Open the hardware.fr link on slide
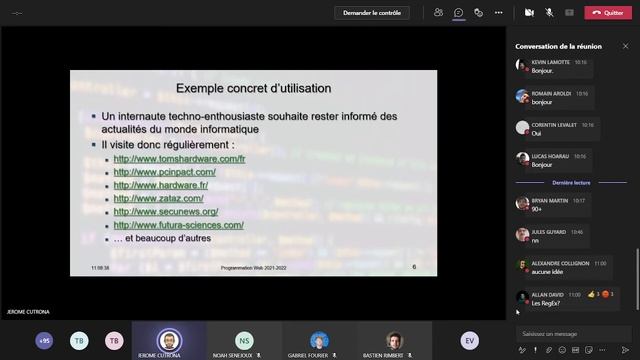Screen dimensions: 640x360 tap(161, 185)
